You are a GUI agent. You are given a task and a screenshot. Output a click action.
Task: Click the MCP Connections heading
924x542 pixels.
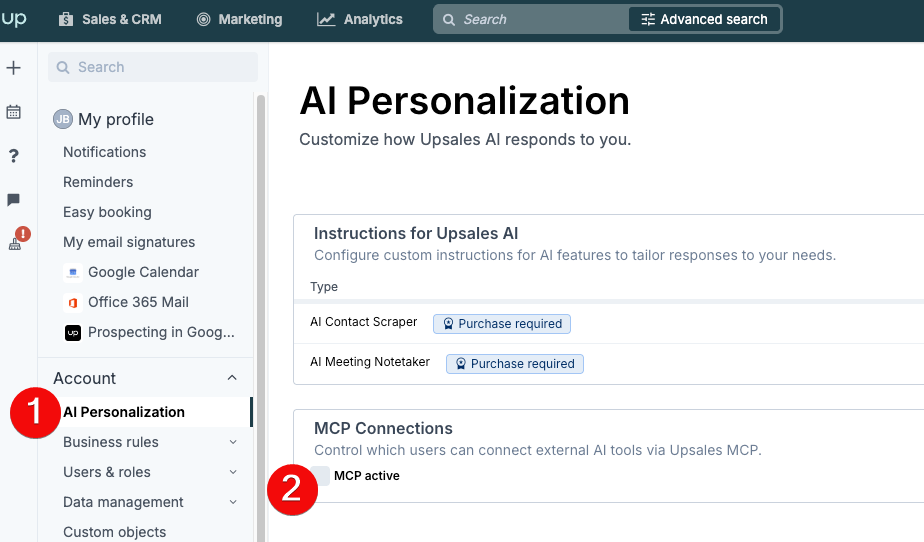click(383, 428)
